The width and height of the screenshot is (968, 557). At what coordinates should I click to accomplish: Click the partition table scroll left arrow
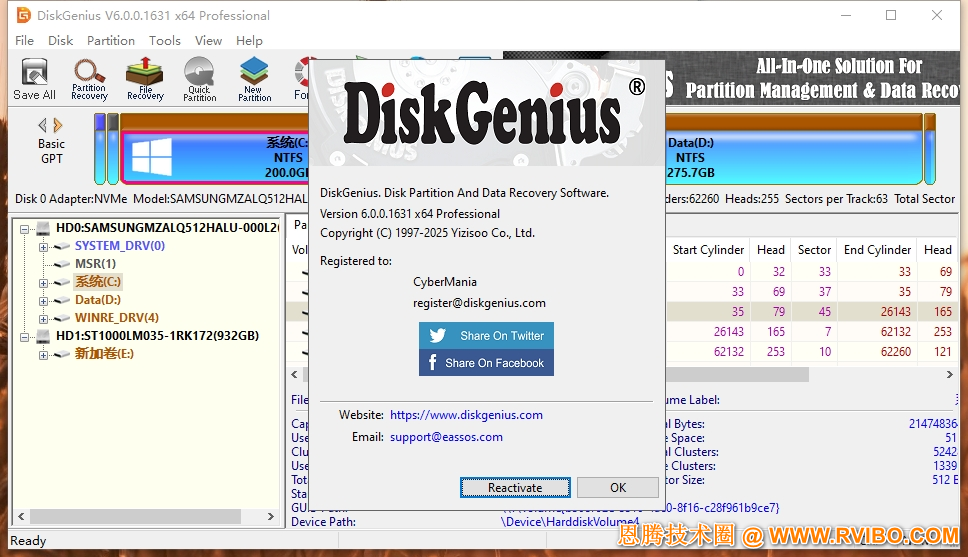[x=294, y=374]
